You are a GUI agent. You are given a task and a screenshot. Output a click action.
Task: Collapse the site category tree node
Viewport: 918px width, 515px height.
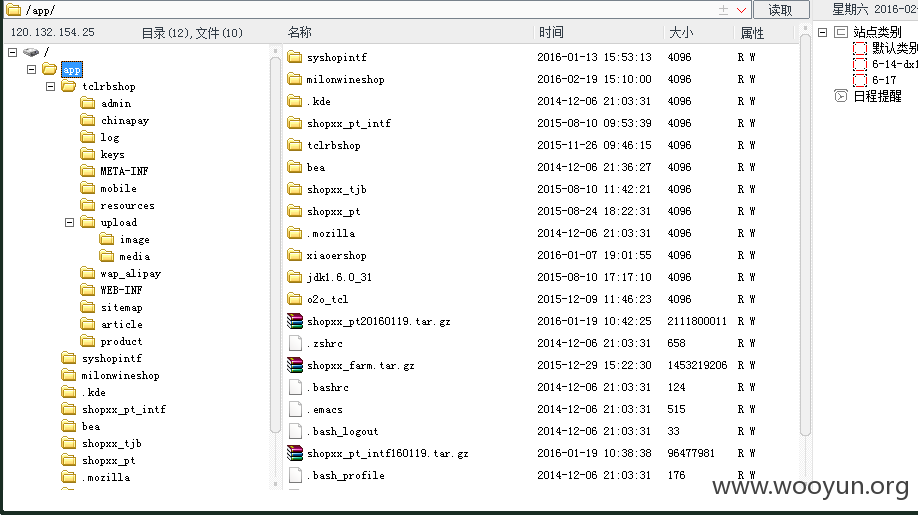point(822,32)
